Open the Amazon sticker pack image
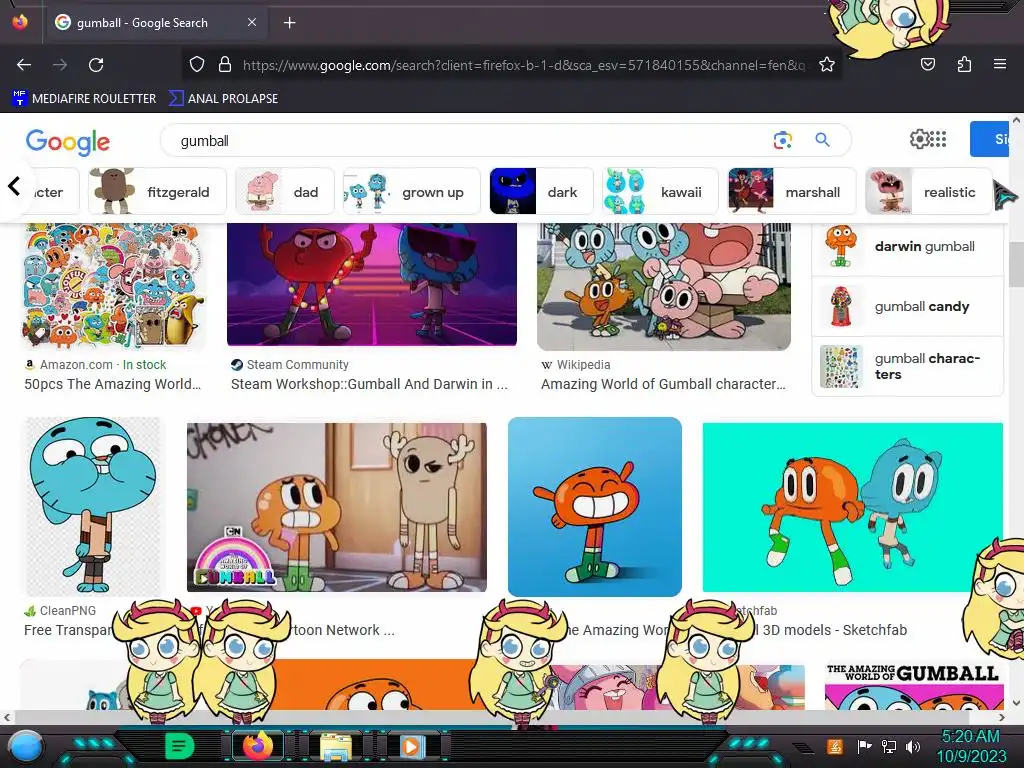Viewport: 1024px width, 768px height. (114, 285)
